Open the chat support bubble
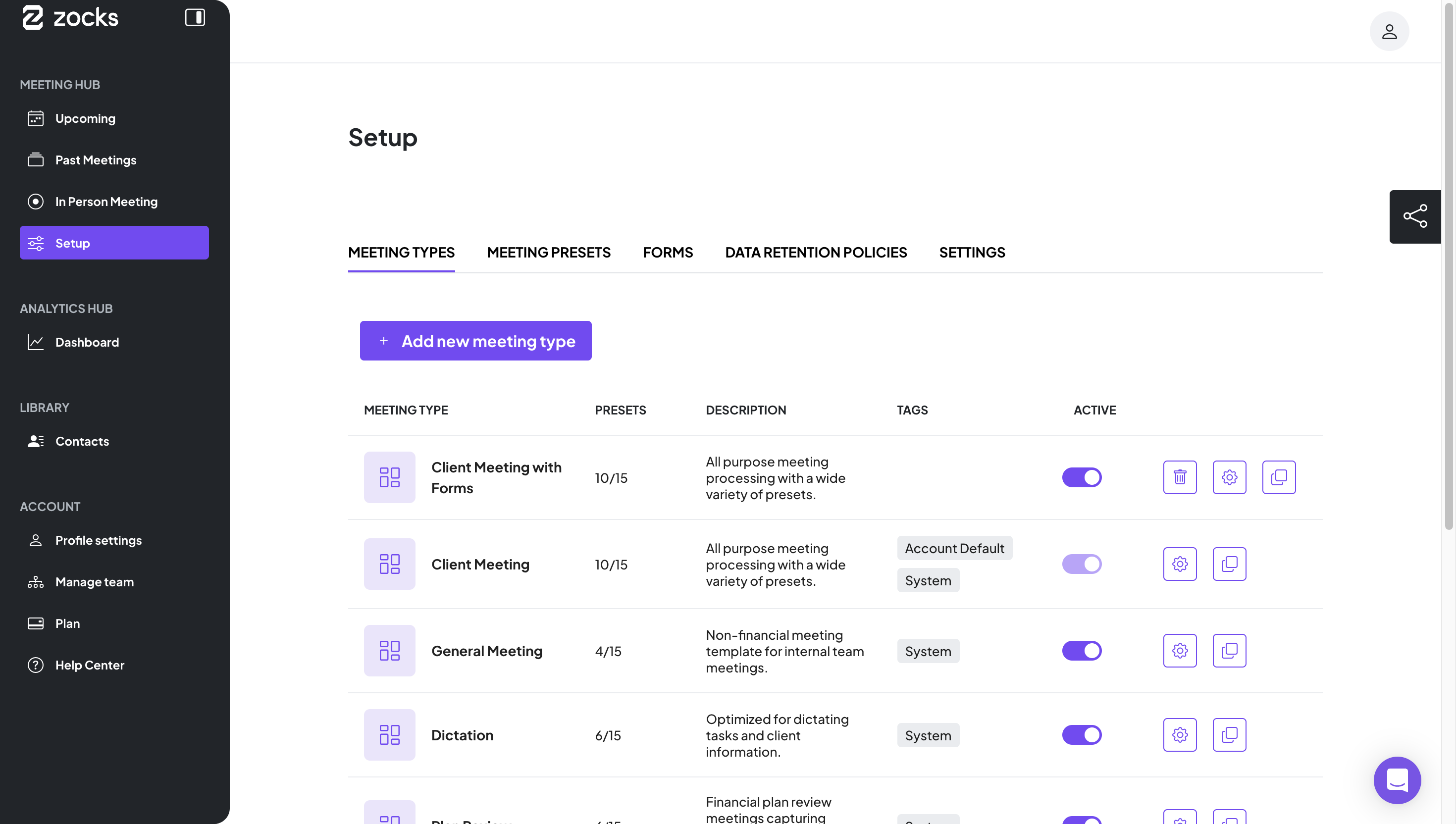1456x824 pixels. (1397, 780)
